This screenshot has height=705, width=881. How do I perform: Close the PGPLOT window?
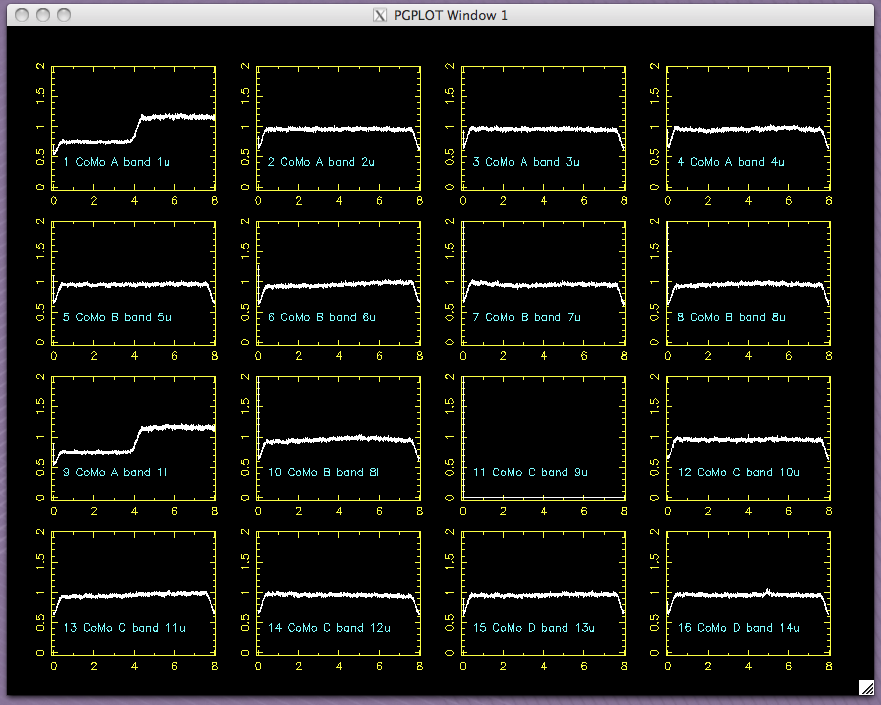(20, 15)
